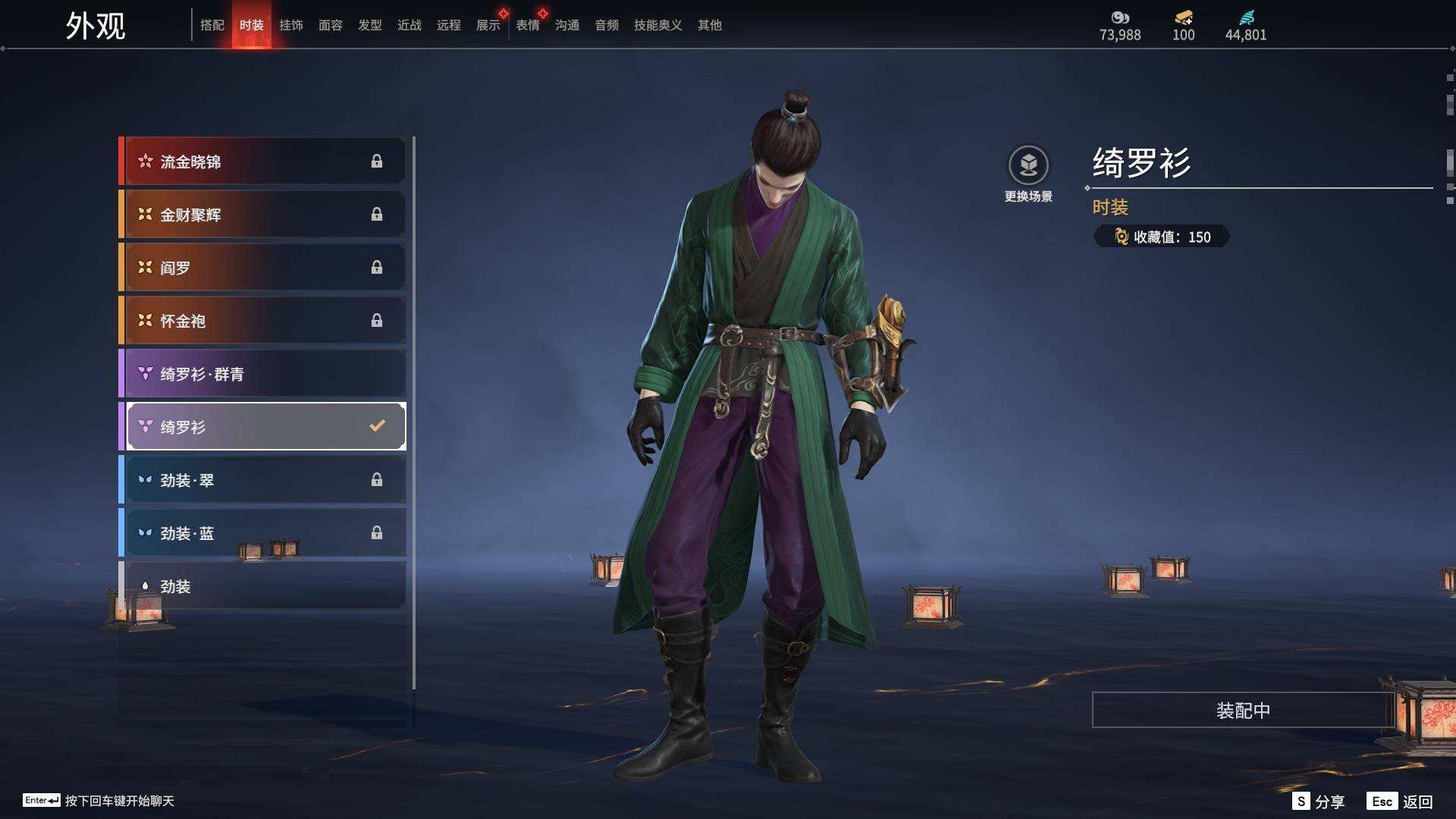1456x819 pixels.
Task: Open the 阎罗 locked outfit entry
Action: (x=262, y=267)
